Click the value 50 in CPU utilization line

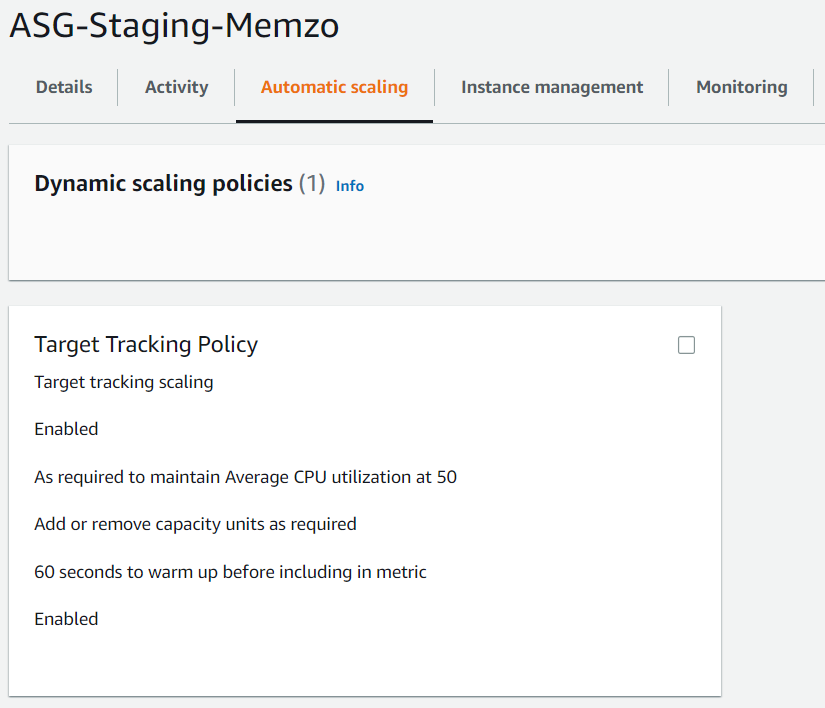click(447, 477)
